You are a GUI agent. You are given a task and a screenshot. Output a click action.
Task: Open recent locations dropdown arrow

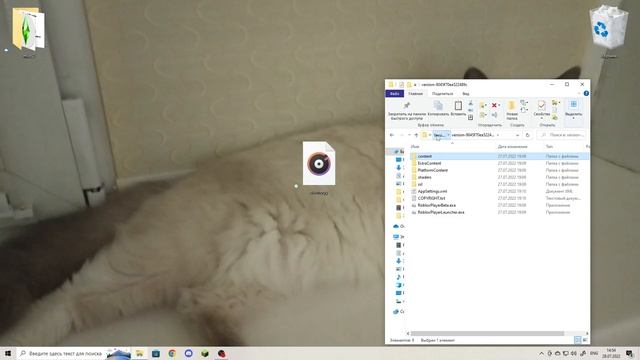click(x=409, y=135)
